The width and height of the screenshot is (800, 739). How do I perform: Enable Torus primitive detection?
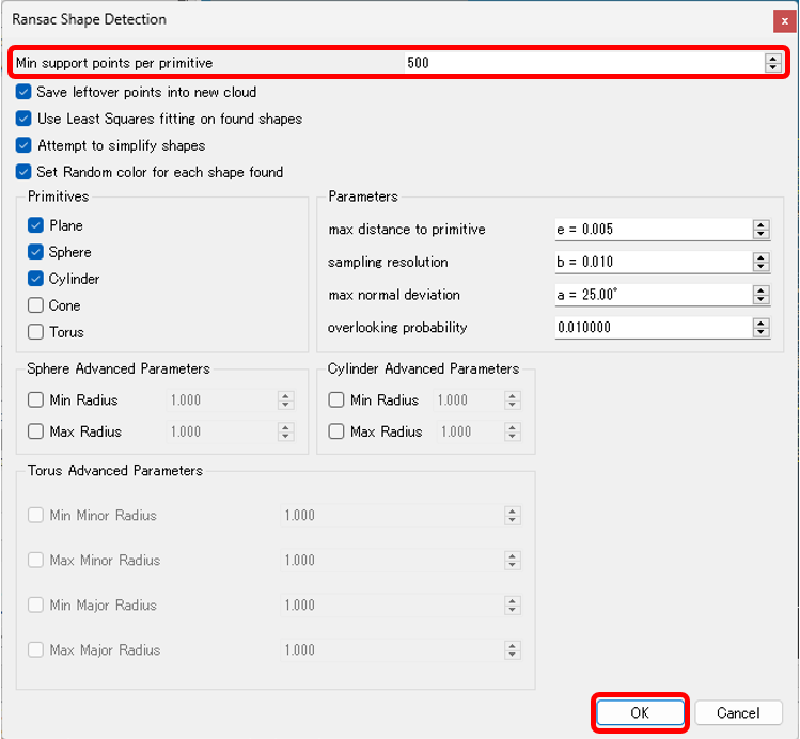click(36, 332)
